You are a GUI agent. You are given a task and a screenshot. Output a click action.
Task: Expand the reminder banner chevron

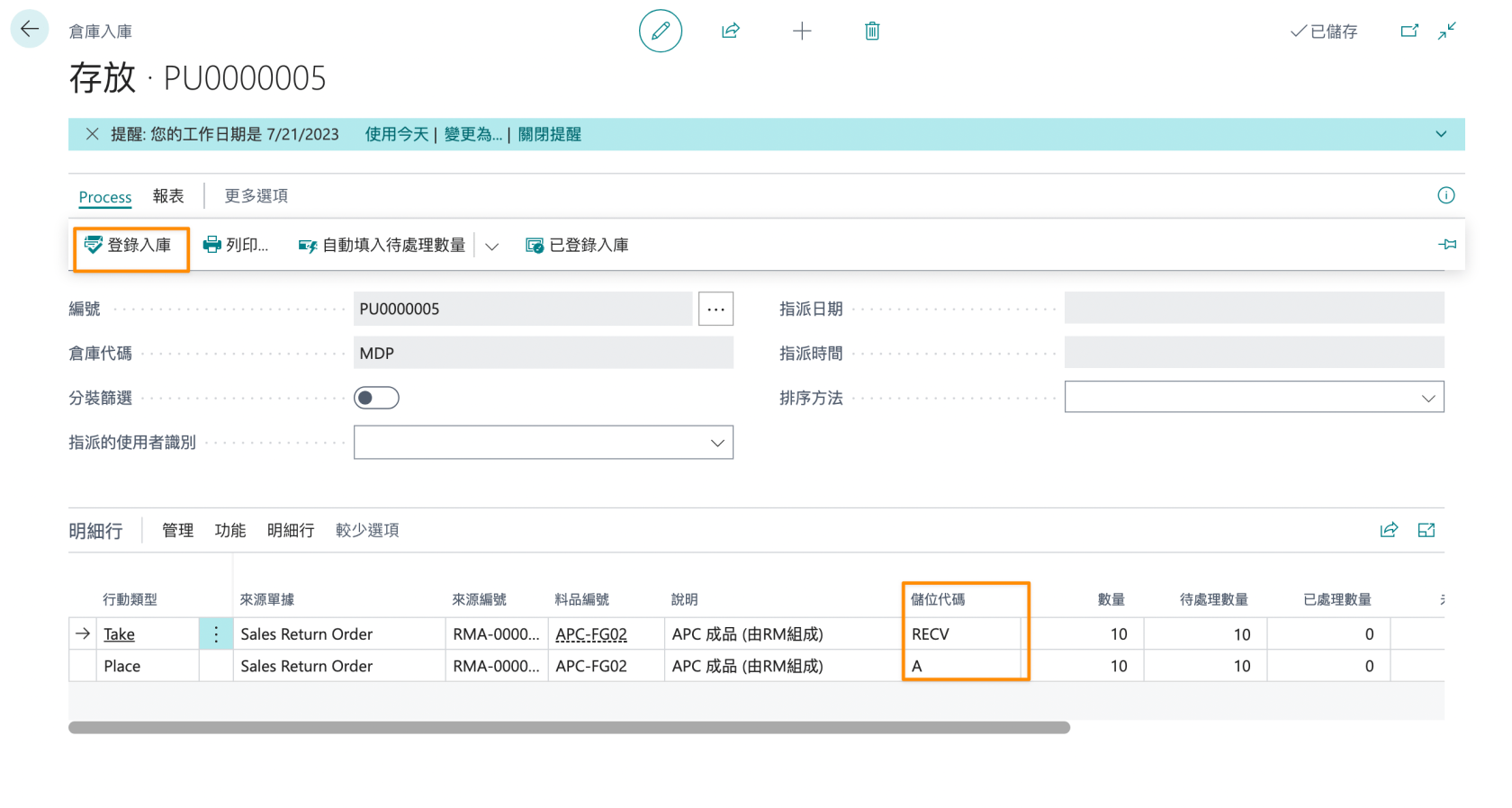point(1441,134)
